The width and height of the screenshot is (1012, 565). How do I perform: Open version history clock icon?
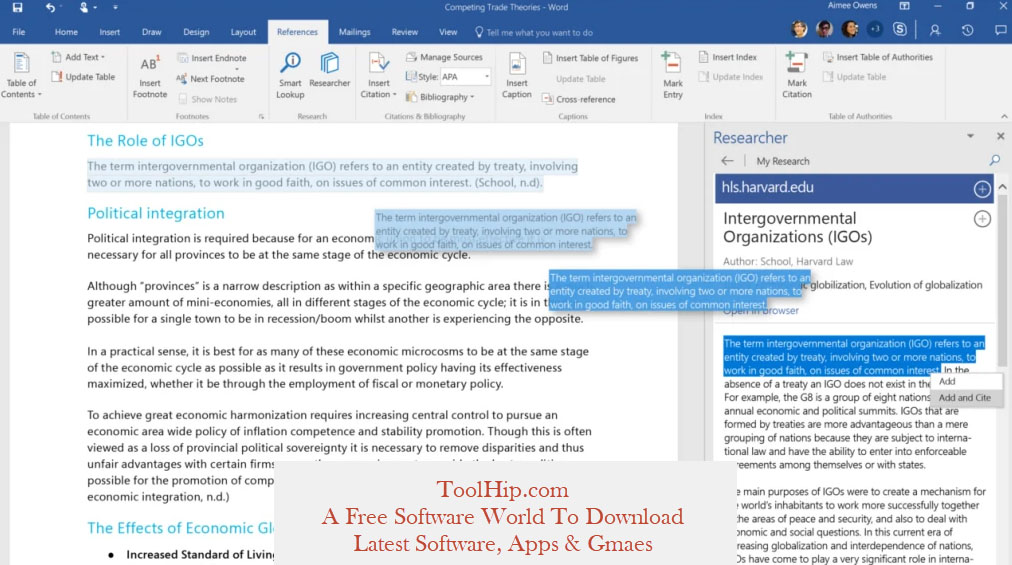(x=967, y=30)
